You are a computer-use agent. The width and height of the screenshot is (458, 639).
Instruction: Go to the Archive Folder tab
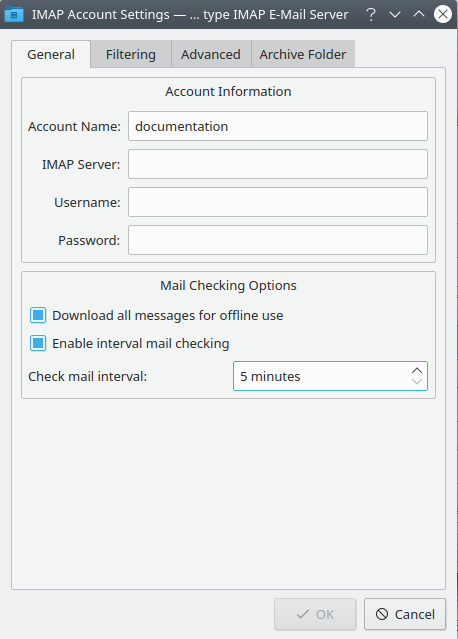(303, 54)
